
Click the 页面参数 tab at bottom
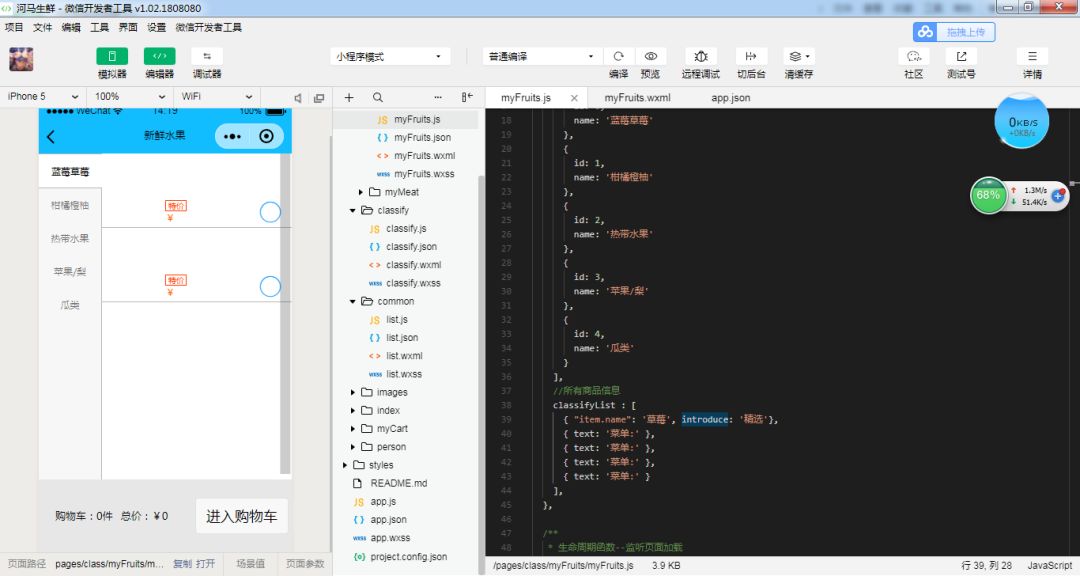(305, 564)
